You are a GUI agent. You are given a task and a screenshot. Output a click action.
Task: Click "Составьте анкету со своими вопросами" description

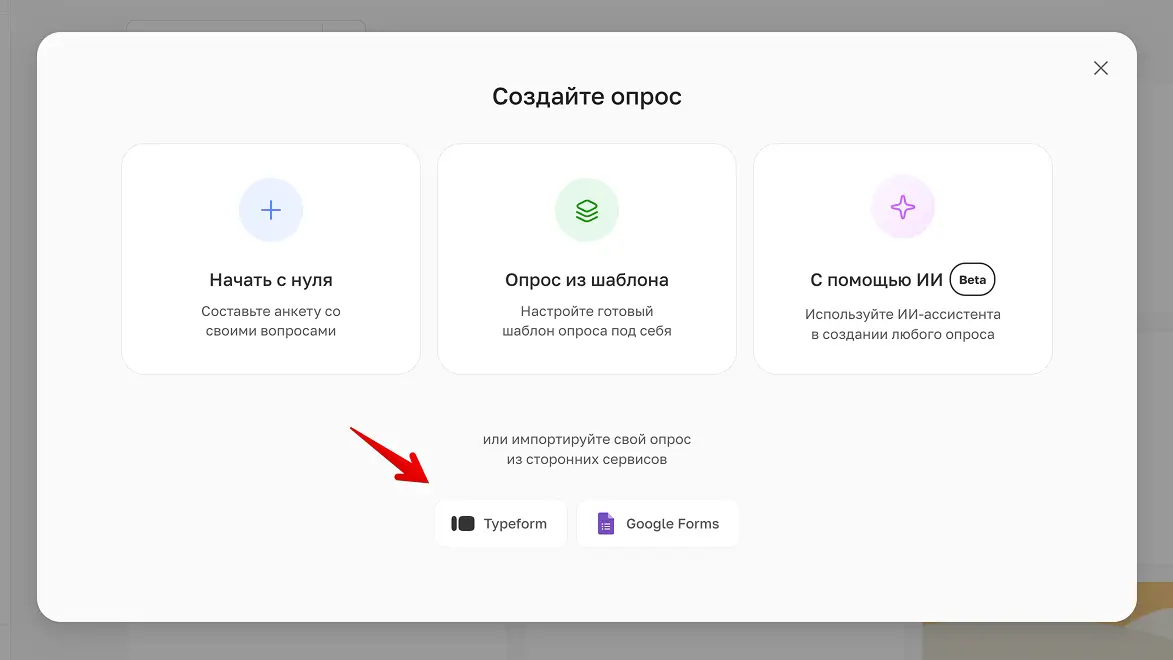271,321
